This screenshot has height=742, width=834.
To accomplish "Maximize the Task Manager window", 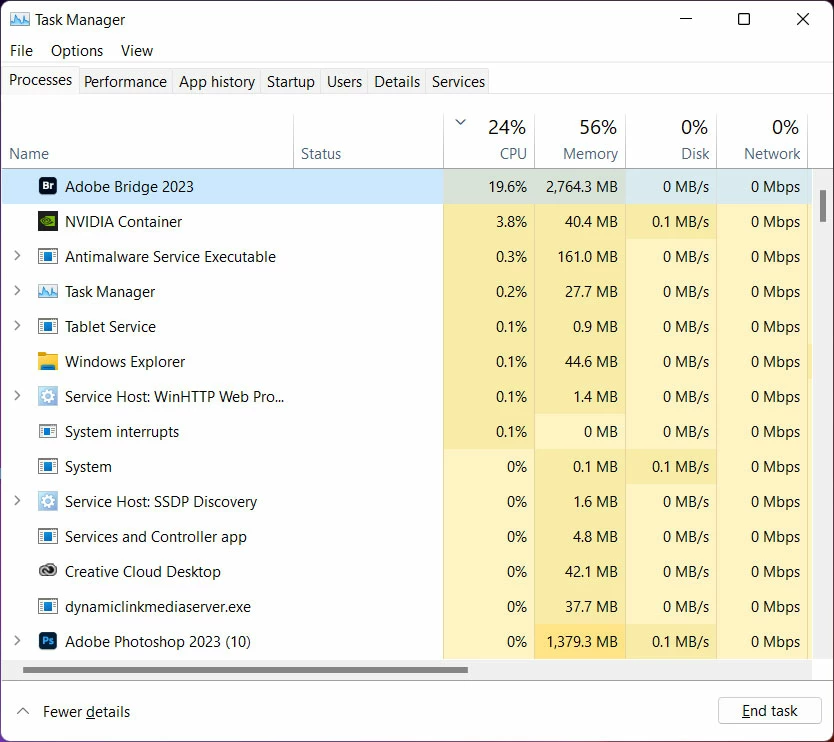I will (744, 19).
